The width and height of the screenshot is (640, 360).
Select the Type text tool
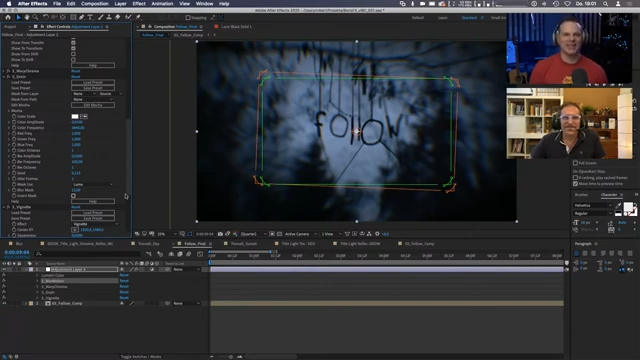(x=90, y=17)
